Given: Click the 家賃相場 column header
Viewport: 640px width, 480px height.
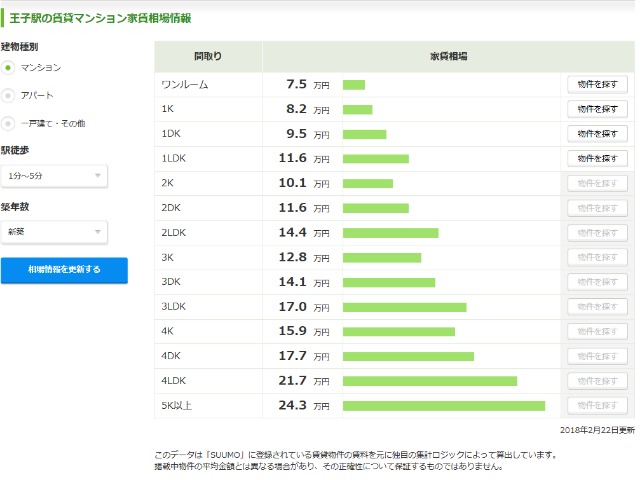Looking at the screenshot, I should coord(449,56).
